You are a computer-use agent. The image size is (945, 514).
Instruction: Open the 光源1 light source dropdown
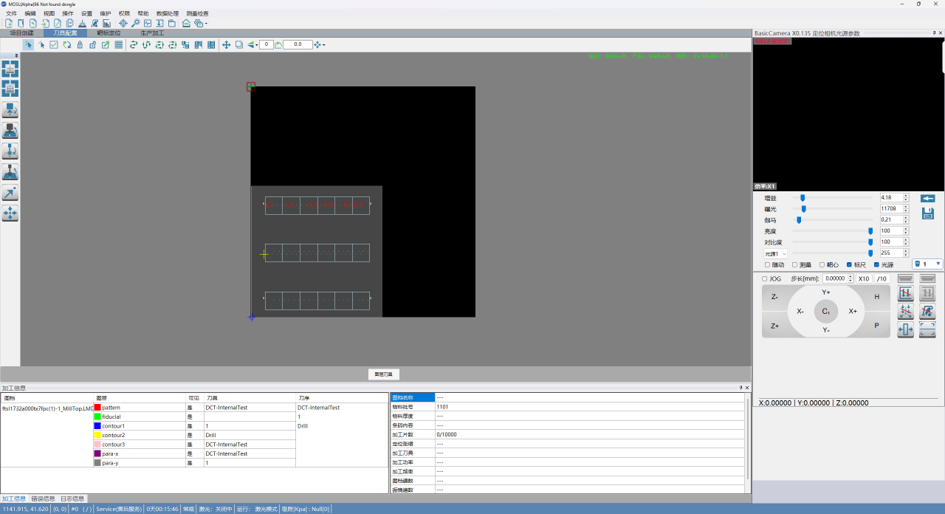pos(775,254)
